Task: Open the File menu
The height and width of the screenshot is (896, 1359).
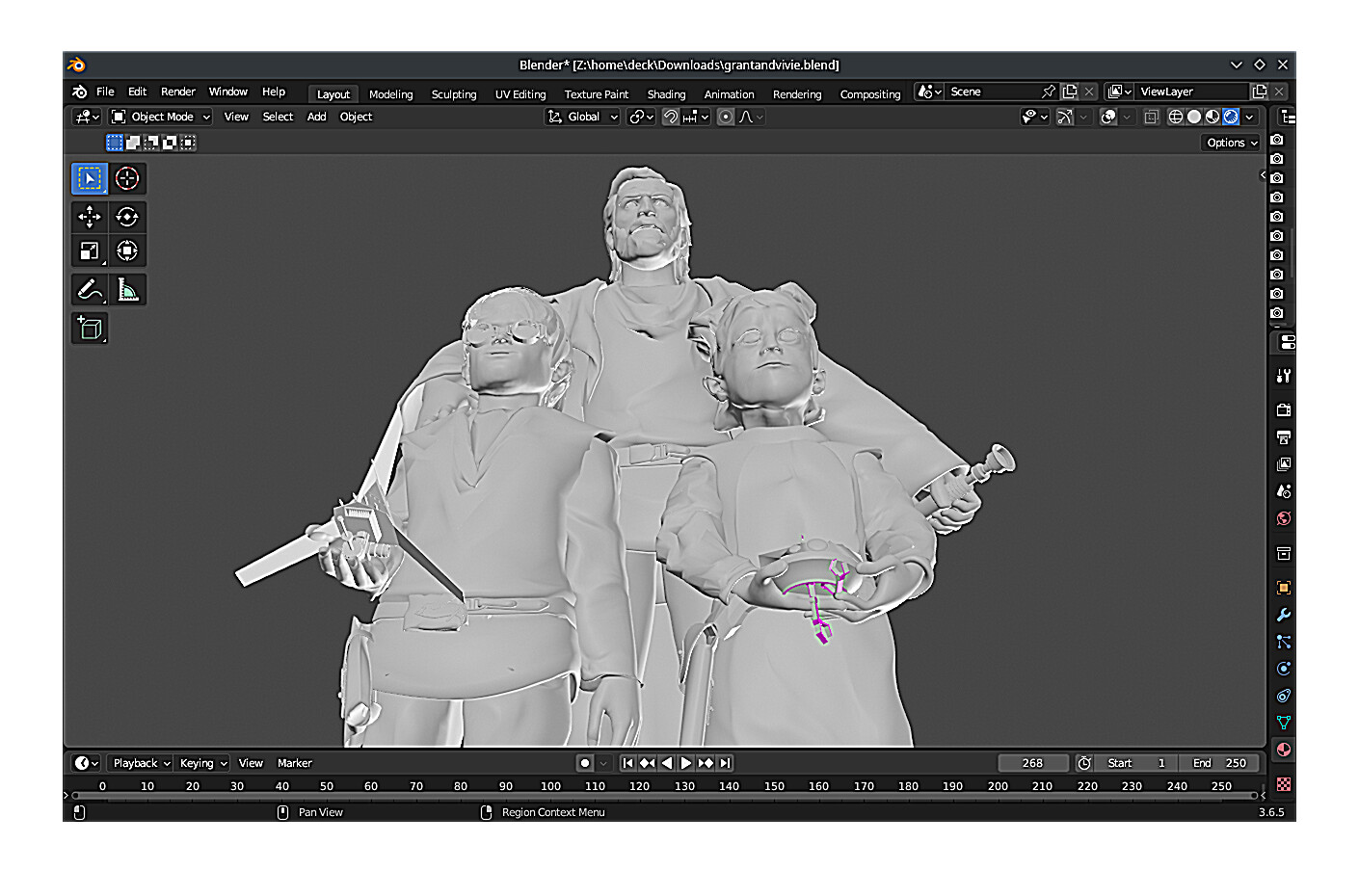Action: [x=105, y=92]
